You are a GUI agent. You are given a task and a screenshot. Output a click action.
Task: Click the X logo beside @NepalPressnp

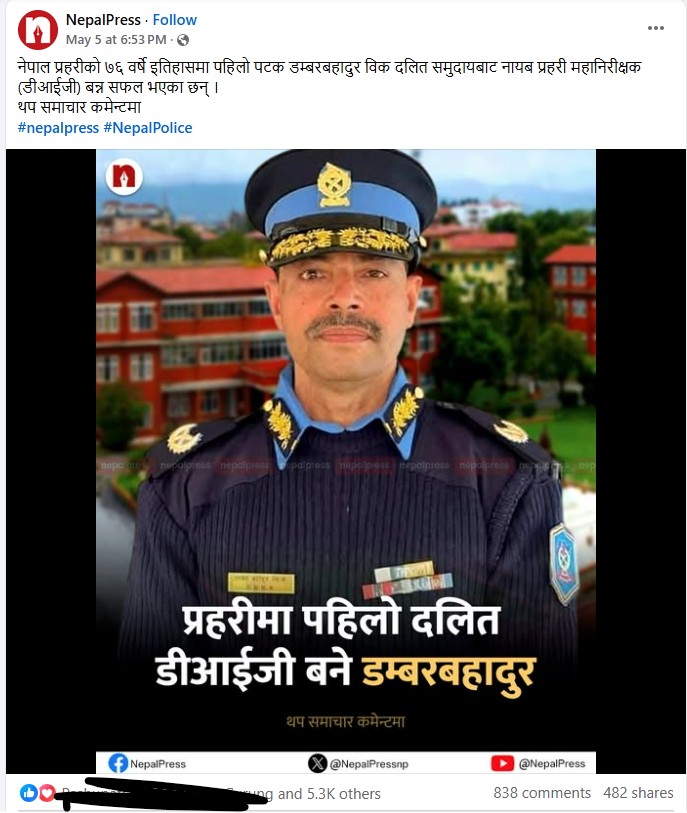pyautogui.click(x=317, y=763)
